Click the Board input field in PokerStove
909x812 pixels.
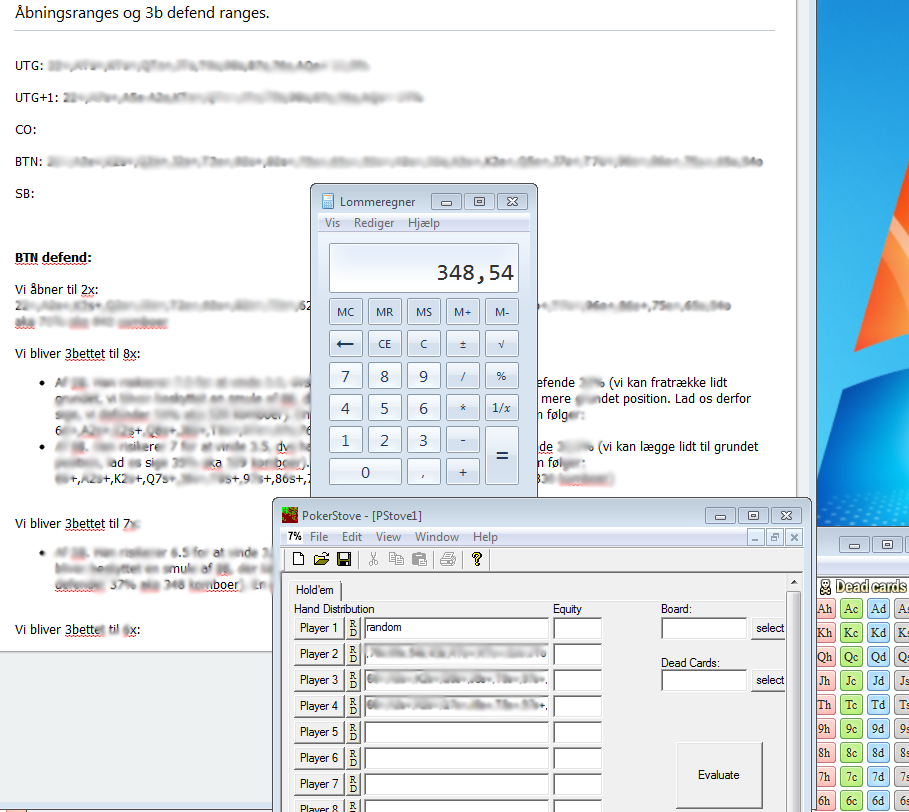(x=704, y=628)
